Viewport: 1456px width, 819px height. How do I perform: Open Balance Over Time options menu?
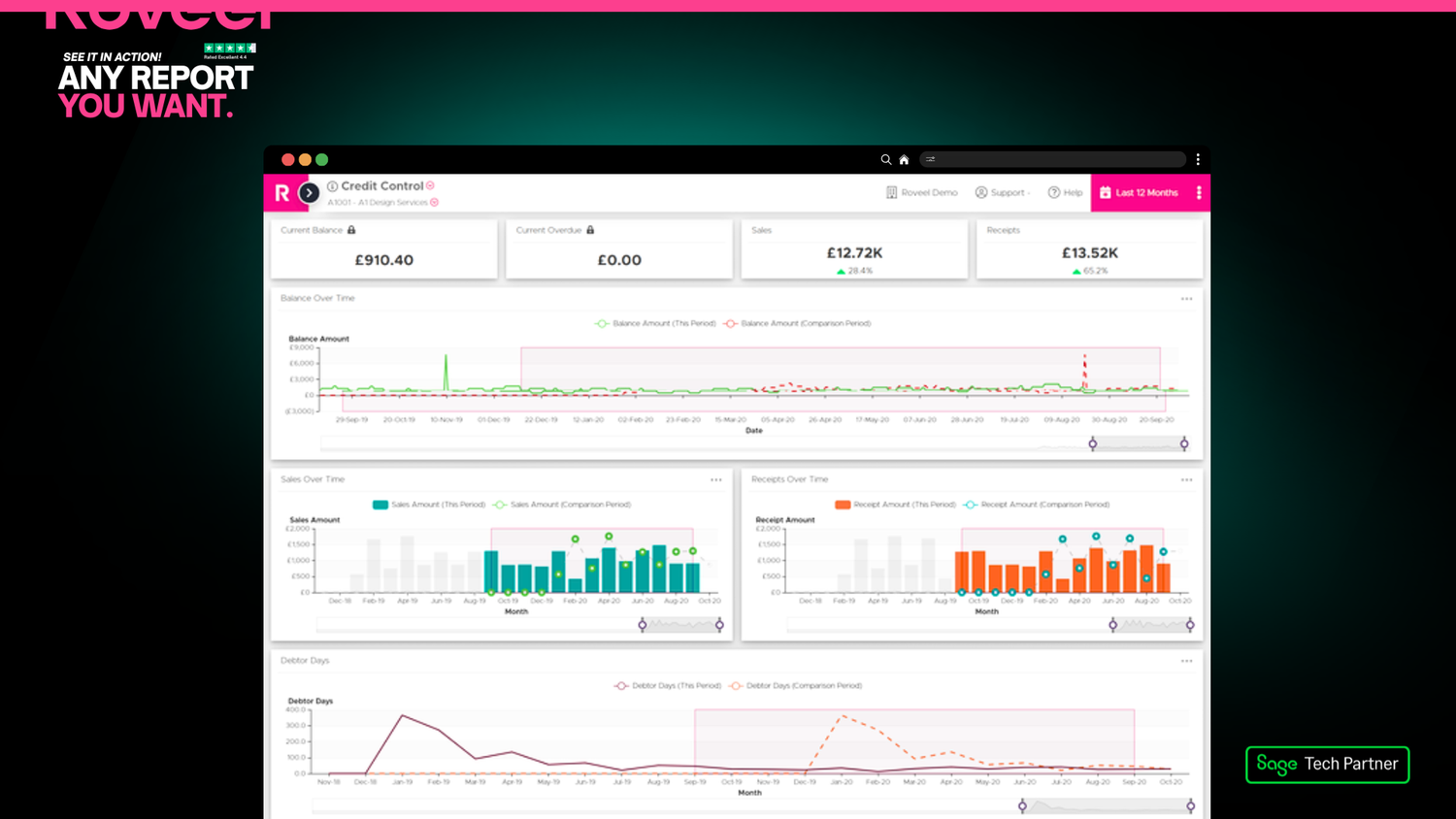(1186, 299)
